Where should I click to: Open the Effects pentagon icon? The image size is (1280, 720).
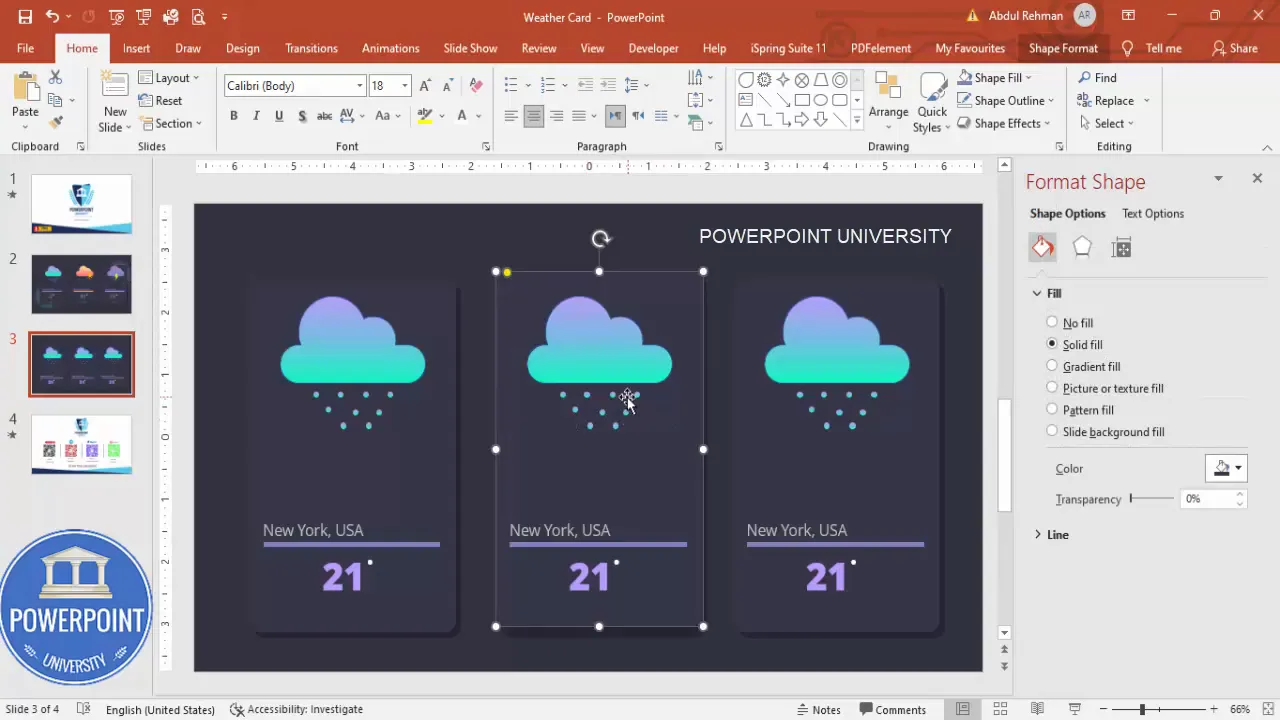[x=1082, y=247]
